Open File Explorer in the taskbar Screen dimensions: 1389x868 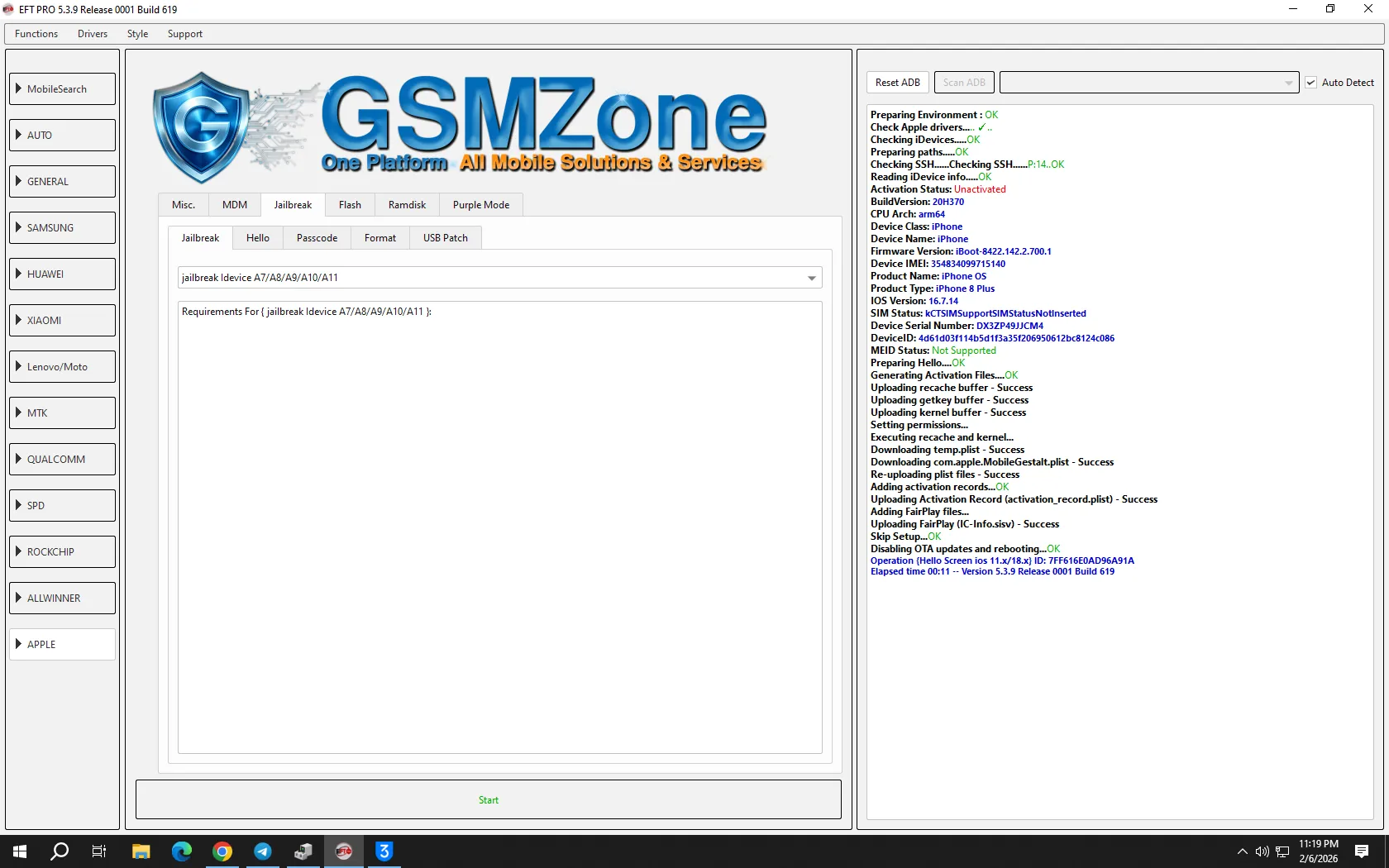pyautogui.click(x=141, y=851)
